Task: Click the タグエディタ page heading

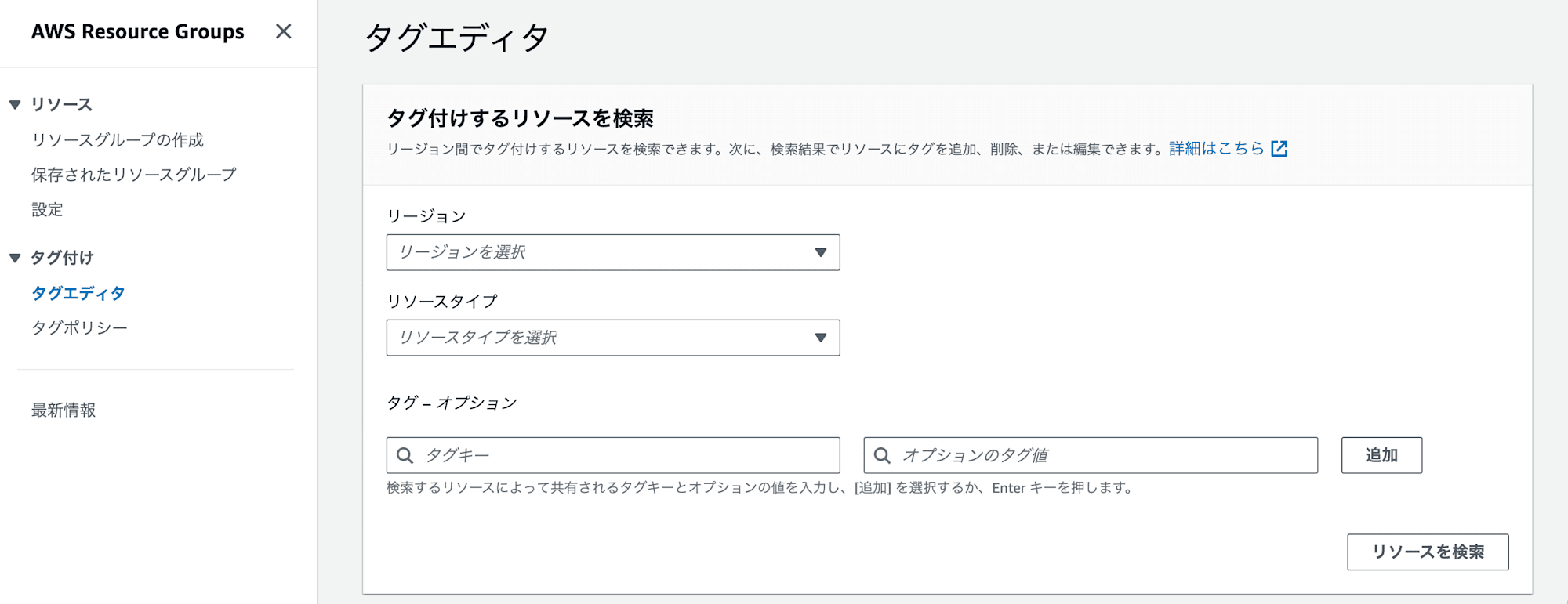Action: click(x=457, y=37)
